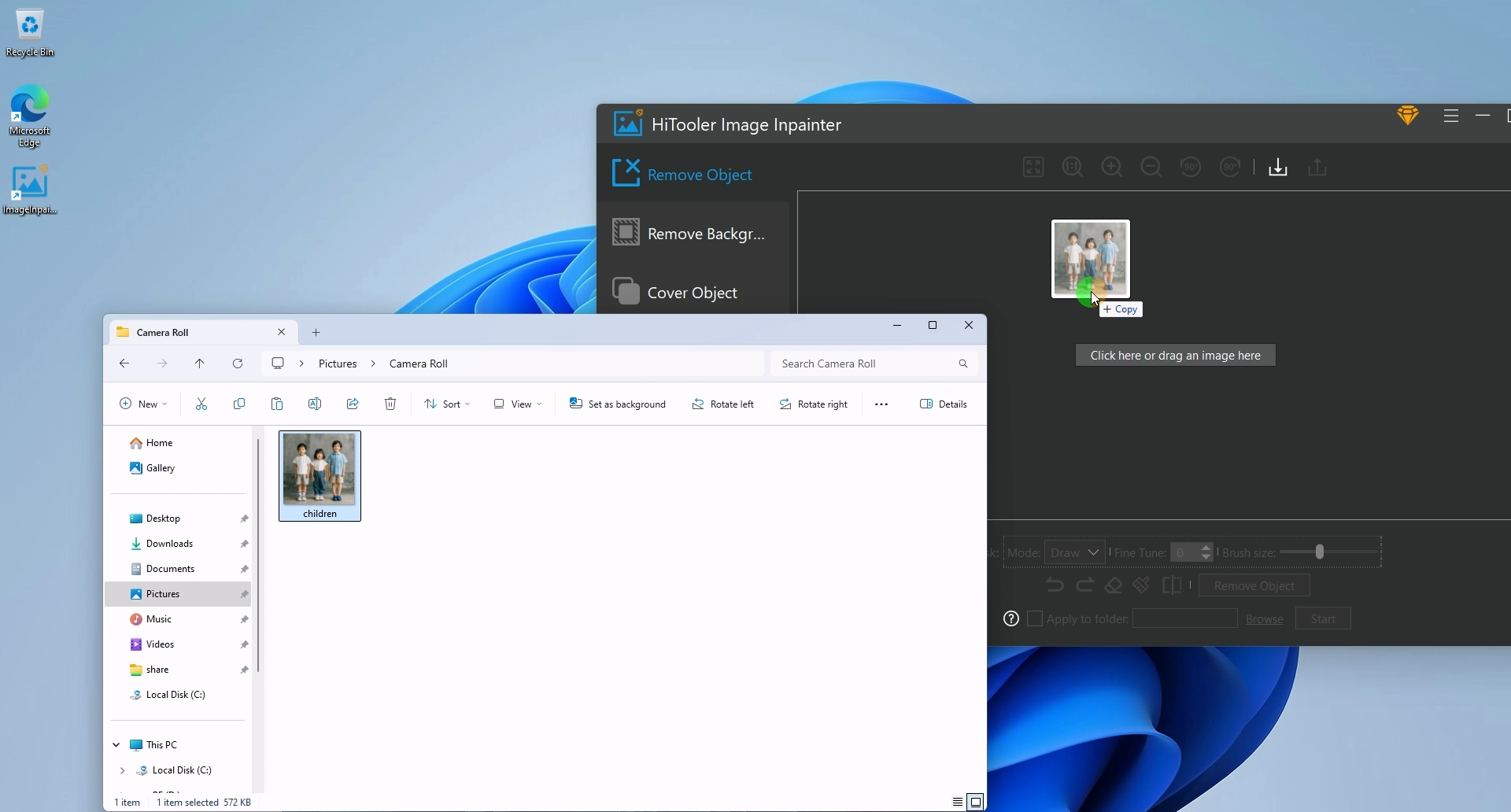The height and width of the screenshot is (812, 1511).
Task: Click the Browse link
Action: [x=1265, y=619]
